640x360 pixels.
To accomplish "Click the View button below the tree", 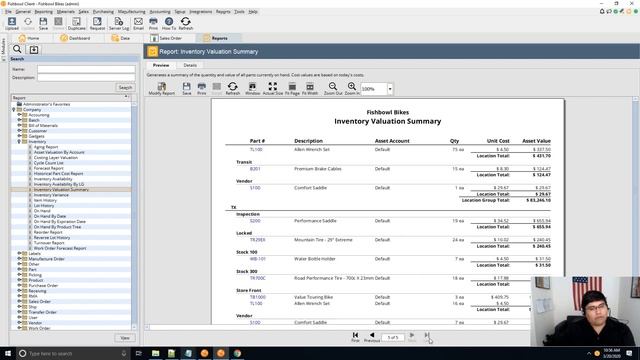I will (125, 338).
